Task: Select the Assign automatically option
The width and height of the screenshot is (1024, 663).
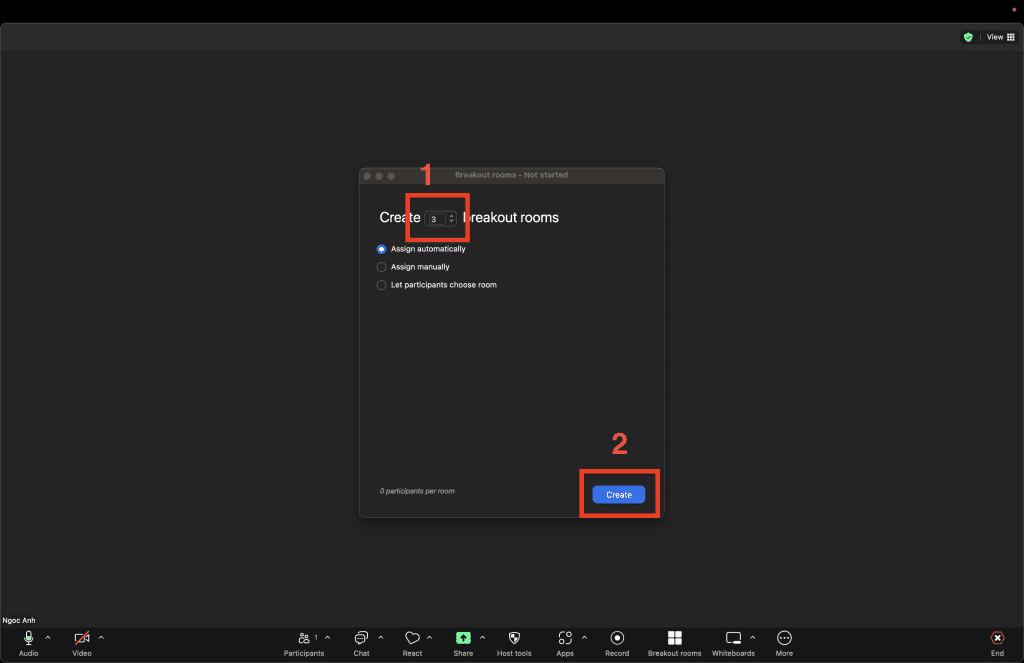Action: click(381, 249)
